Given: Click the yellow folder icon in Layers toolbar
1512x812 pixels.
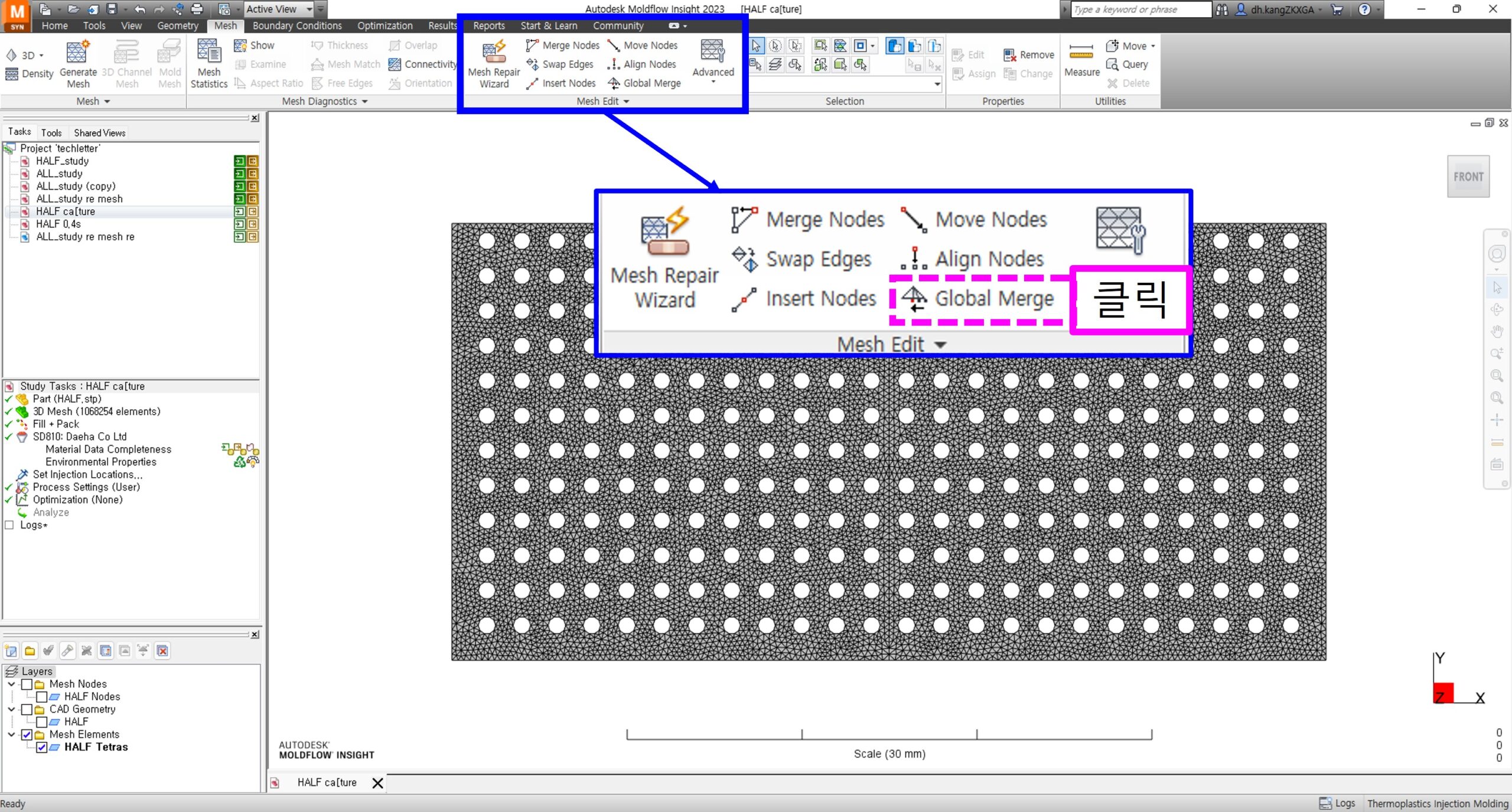Looking at the screenshot, I should point(30,651).
